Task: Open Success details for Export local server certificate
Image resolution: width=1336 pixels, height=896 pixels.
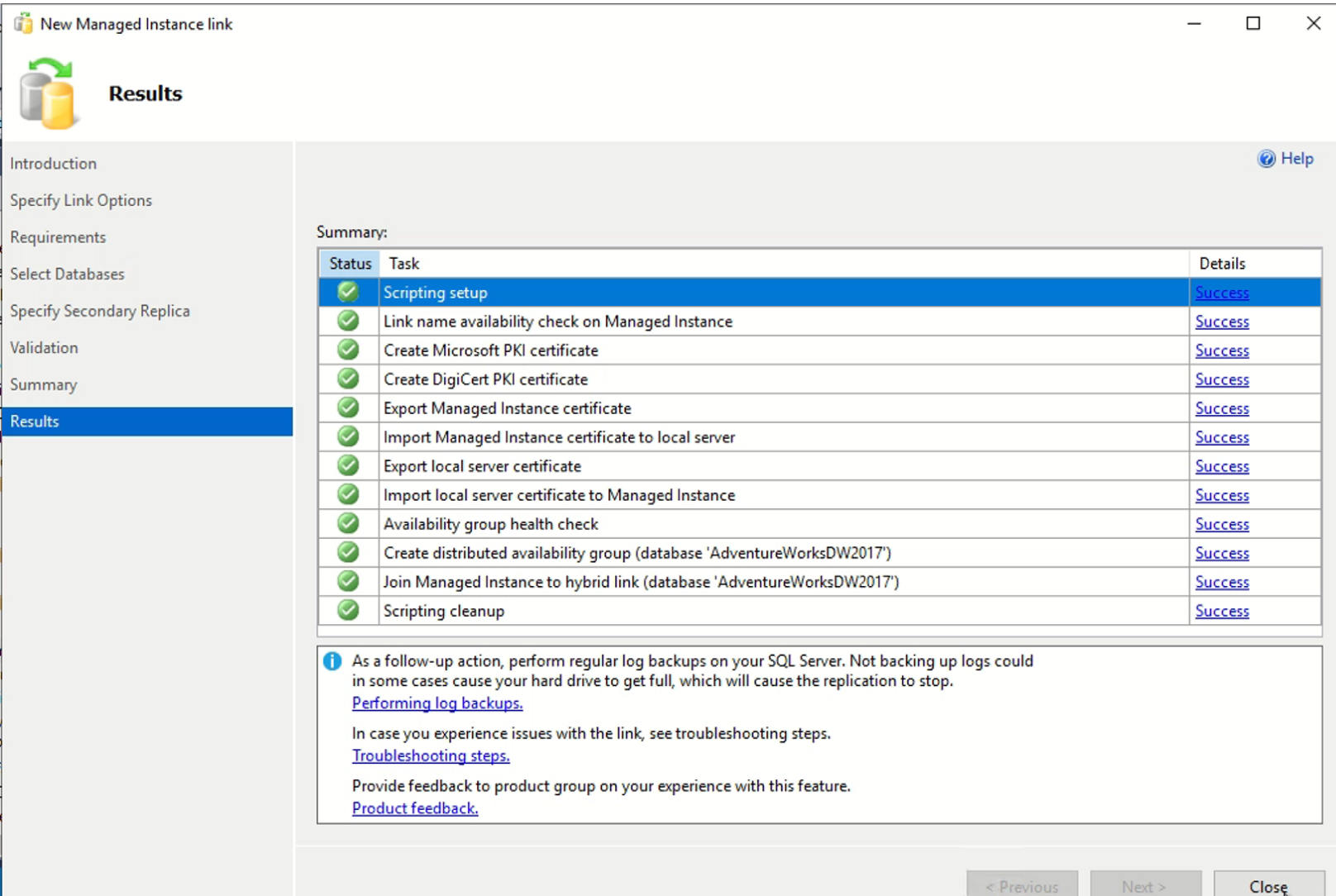Action: 1222,466
